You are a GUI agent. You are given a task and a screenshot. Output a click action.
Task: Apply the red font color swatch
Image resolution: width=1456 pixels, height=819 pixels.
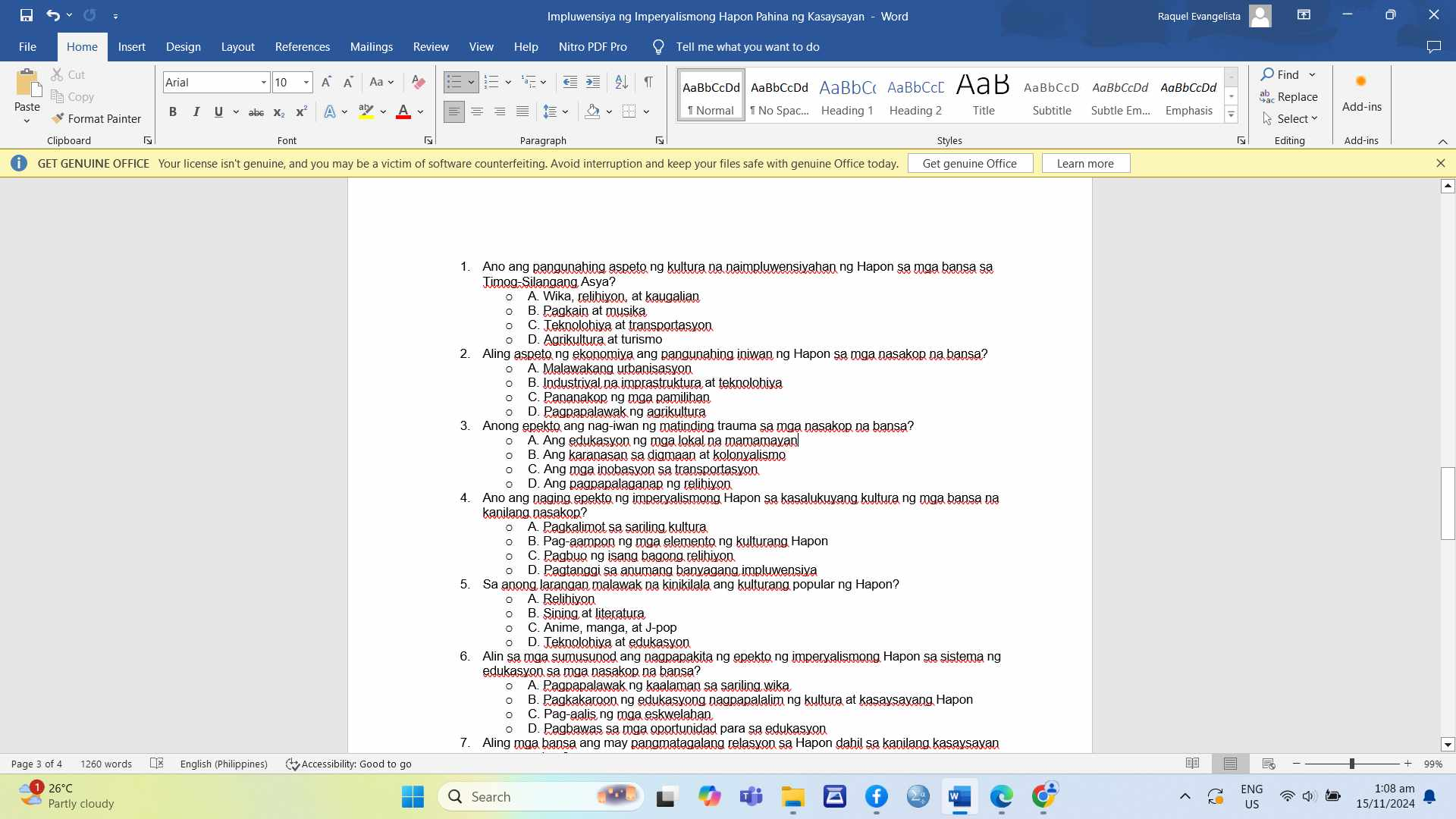pyautogui.click(x=403, y=112)
